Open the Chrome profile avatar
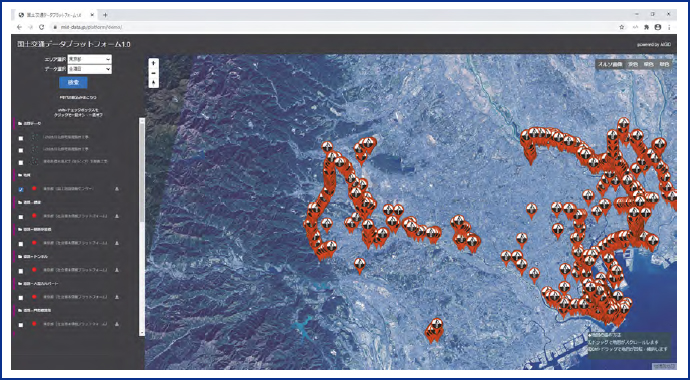Image resolution: width=690 pixels, height=380 pixels. [x=658, y=27]
